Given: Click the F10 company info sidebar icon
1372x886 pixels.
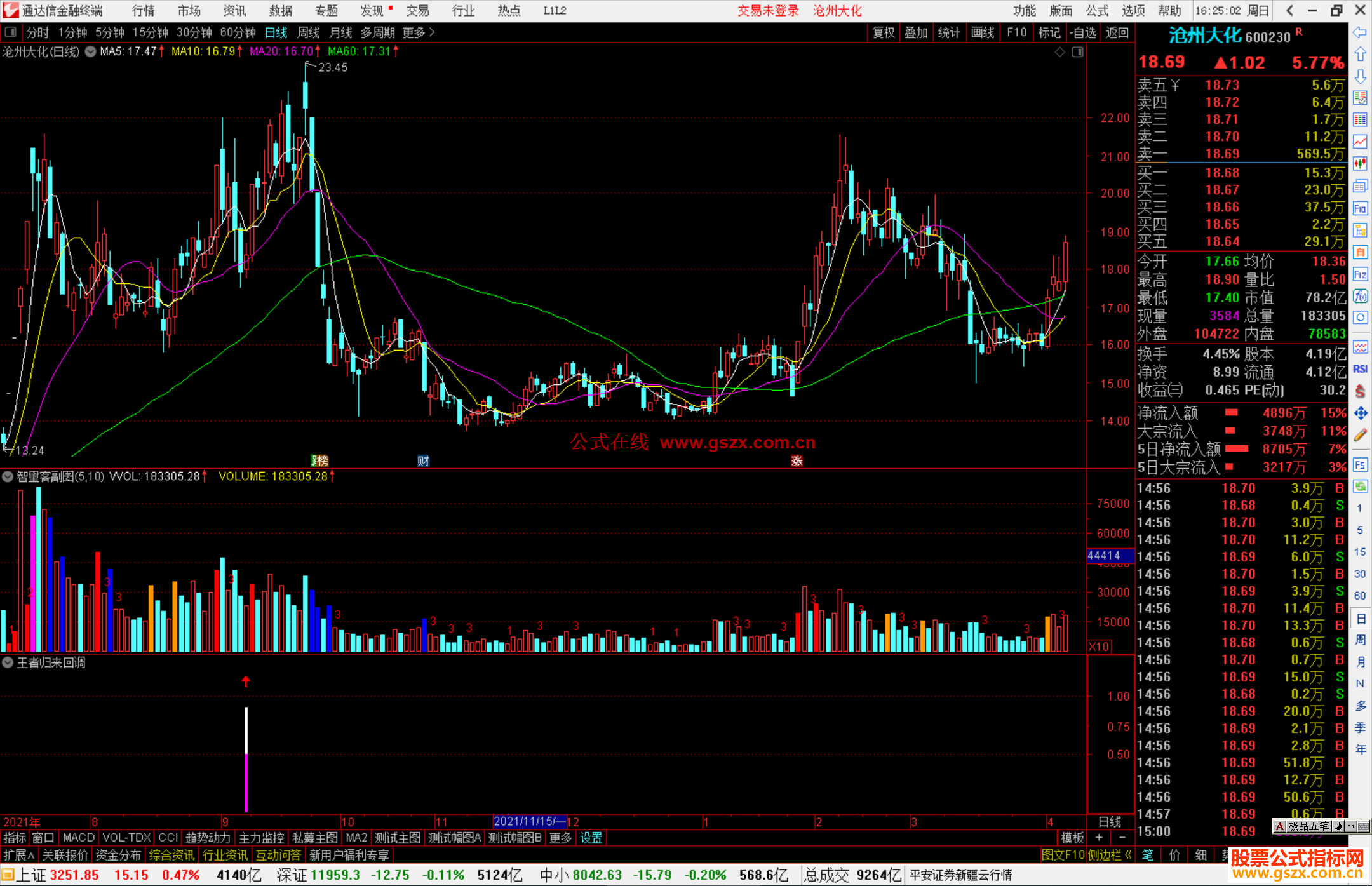Looking at the screenshot, I should coord(1360,208).
